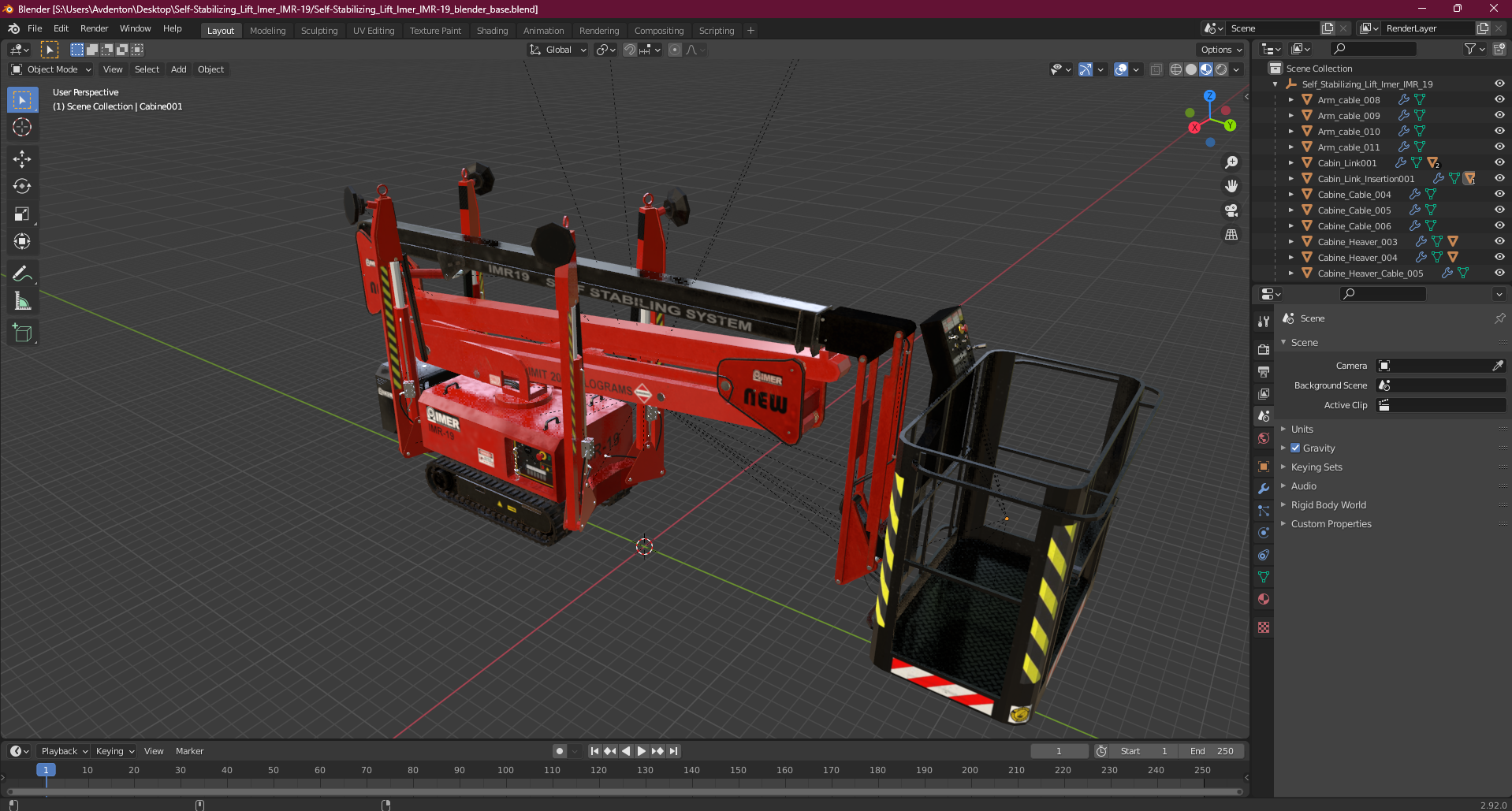
Task: Expand the Keying Sets panel
Action: [x=1316, y=467]
